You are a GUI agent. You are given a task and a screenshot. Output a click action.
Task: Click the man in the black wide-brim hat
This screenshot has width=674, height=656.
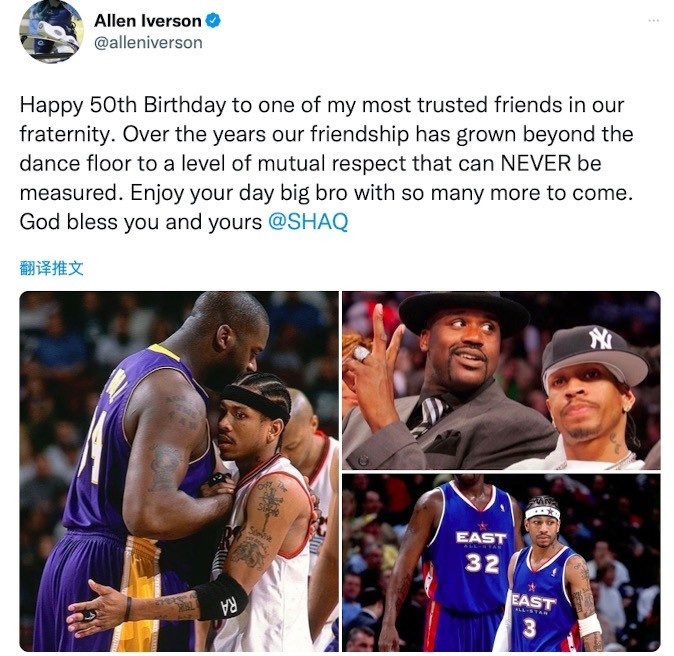[451, 378]
